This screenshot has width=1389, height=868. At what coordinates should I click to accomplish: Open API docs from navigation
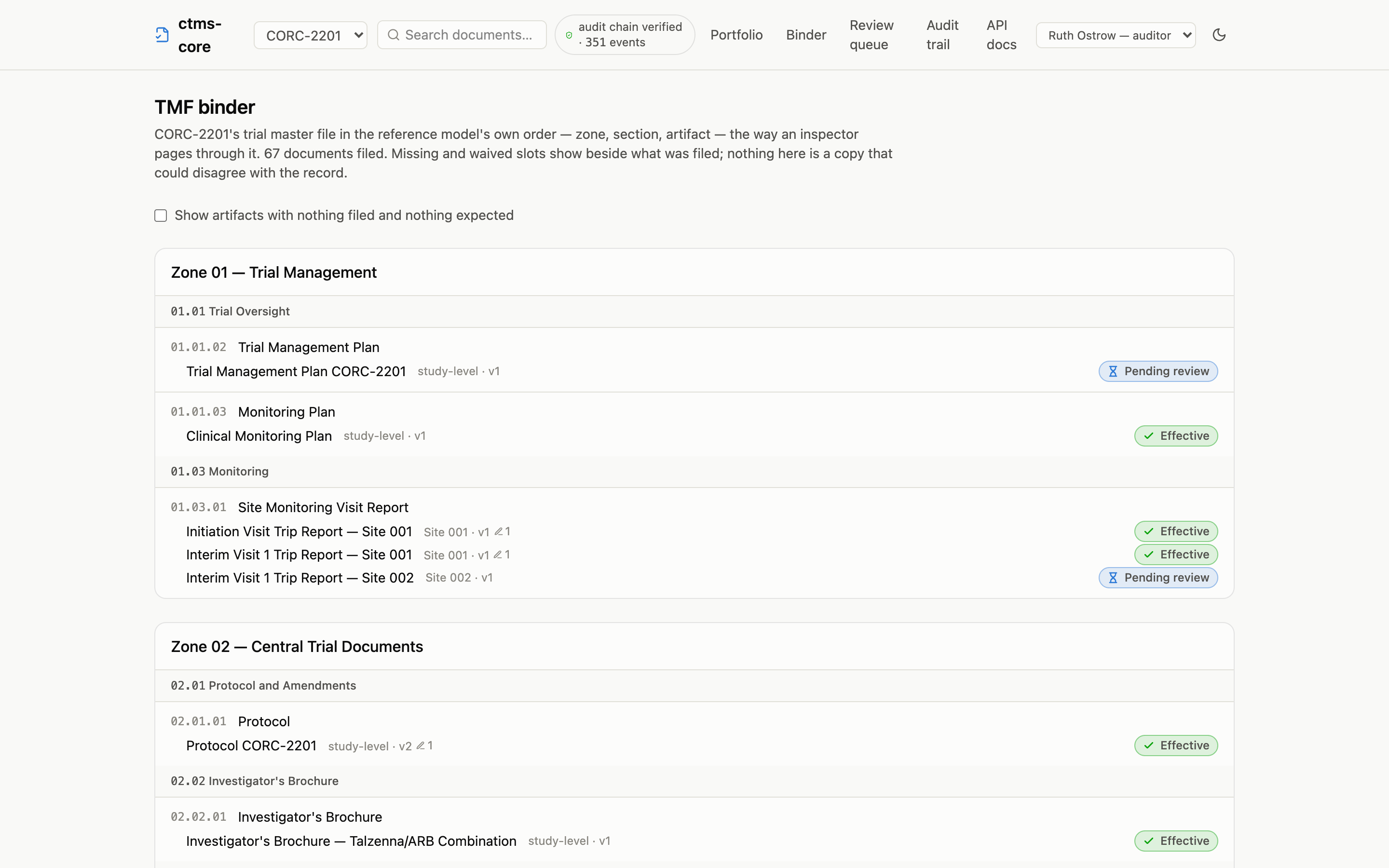(1001, 35)
